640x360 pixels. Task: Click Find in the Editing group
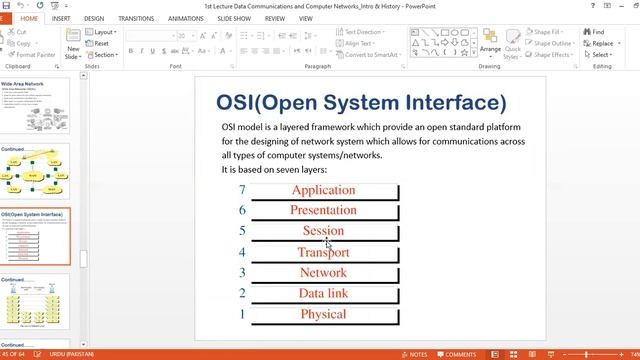[x=594, y=31]
